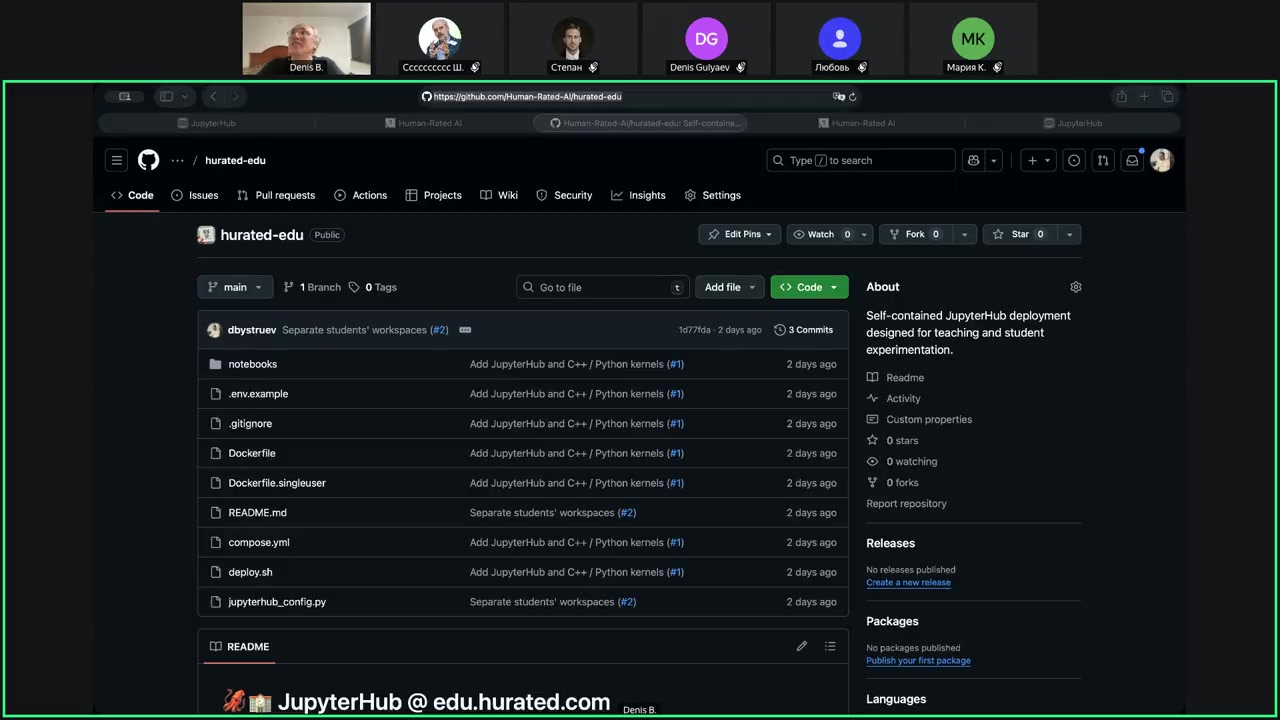Open the 3 Commits history link
The image size is (1280, 720).
coord(804,330)
